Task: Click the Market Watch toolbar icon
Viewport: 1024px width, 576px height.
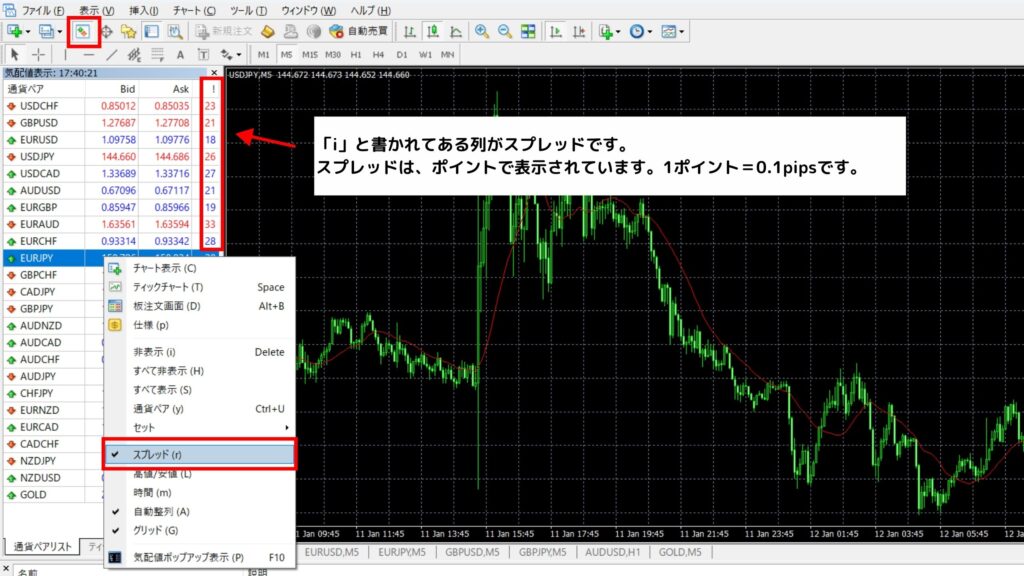Action: (84, 32)
